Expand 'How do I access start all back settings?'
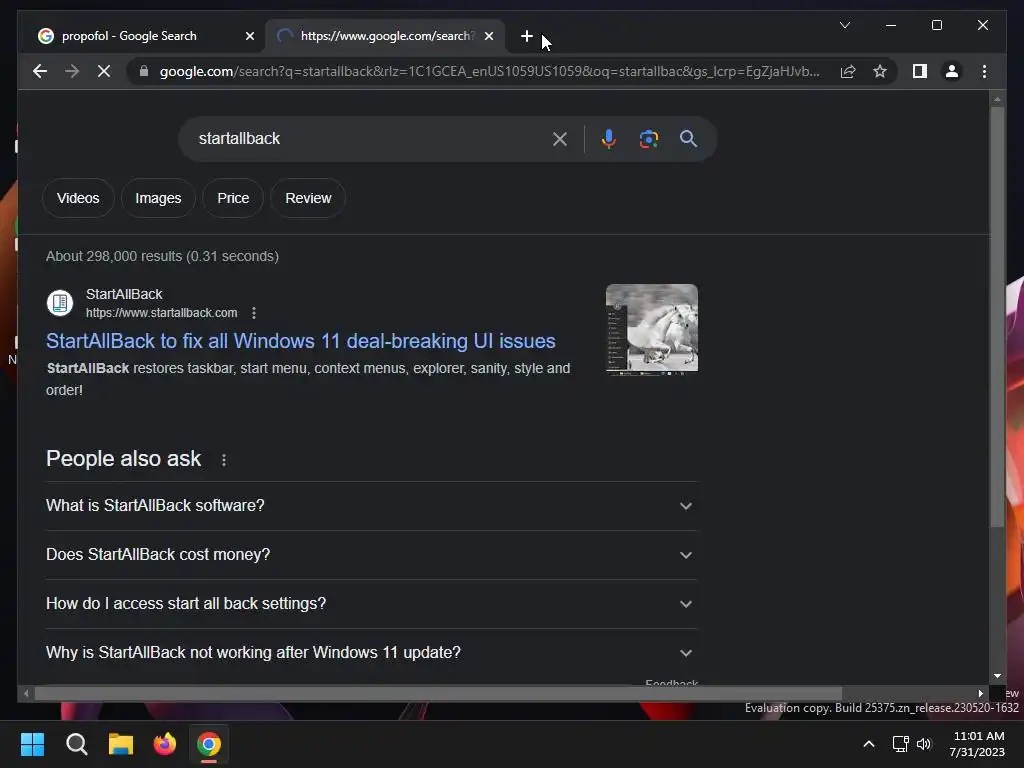 (x=371, y=603)
